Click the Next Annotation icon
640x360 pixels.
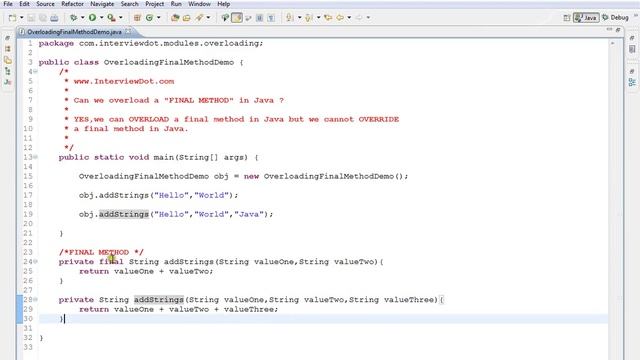click(290, 18)
